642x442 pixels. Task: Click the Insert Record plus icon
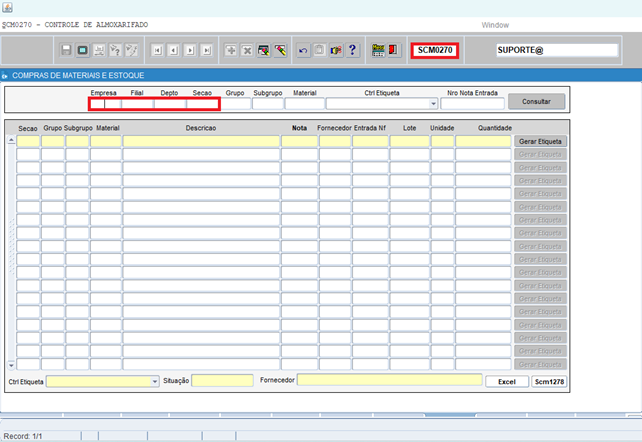tap(231, 50)
